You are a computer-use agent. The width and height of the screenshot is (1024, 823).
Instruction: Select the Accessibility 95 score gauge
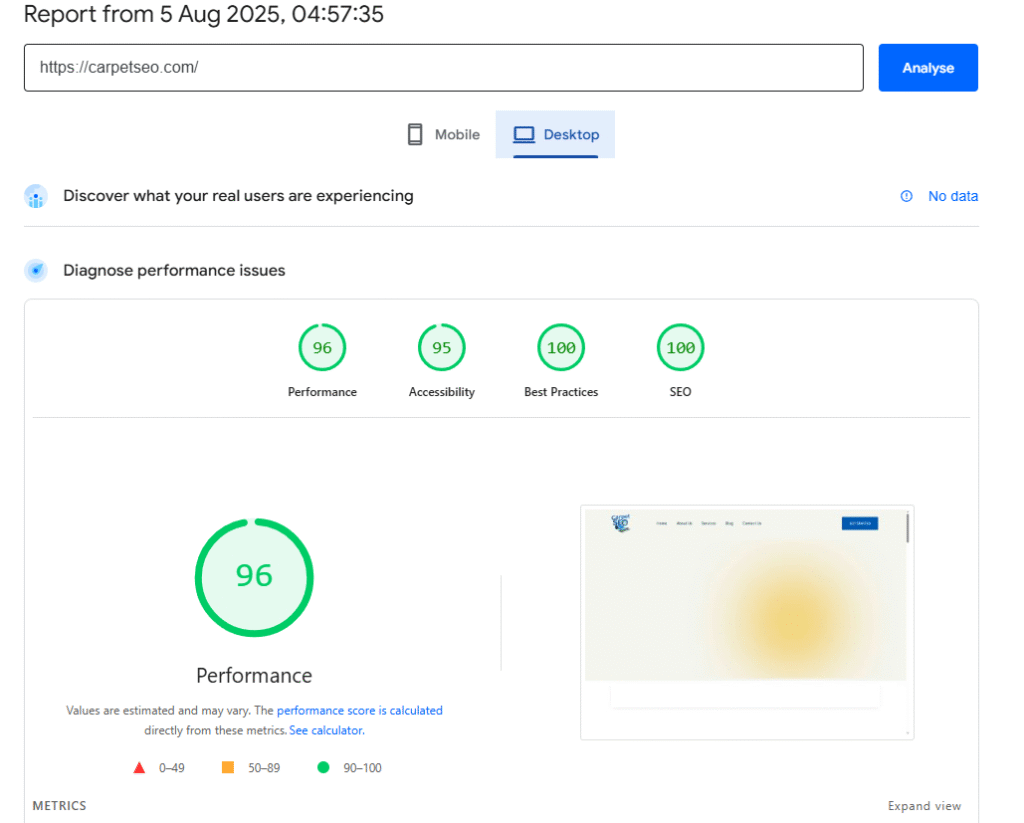(x=441, y=348)
